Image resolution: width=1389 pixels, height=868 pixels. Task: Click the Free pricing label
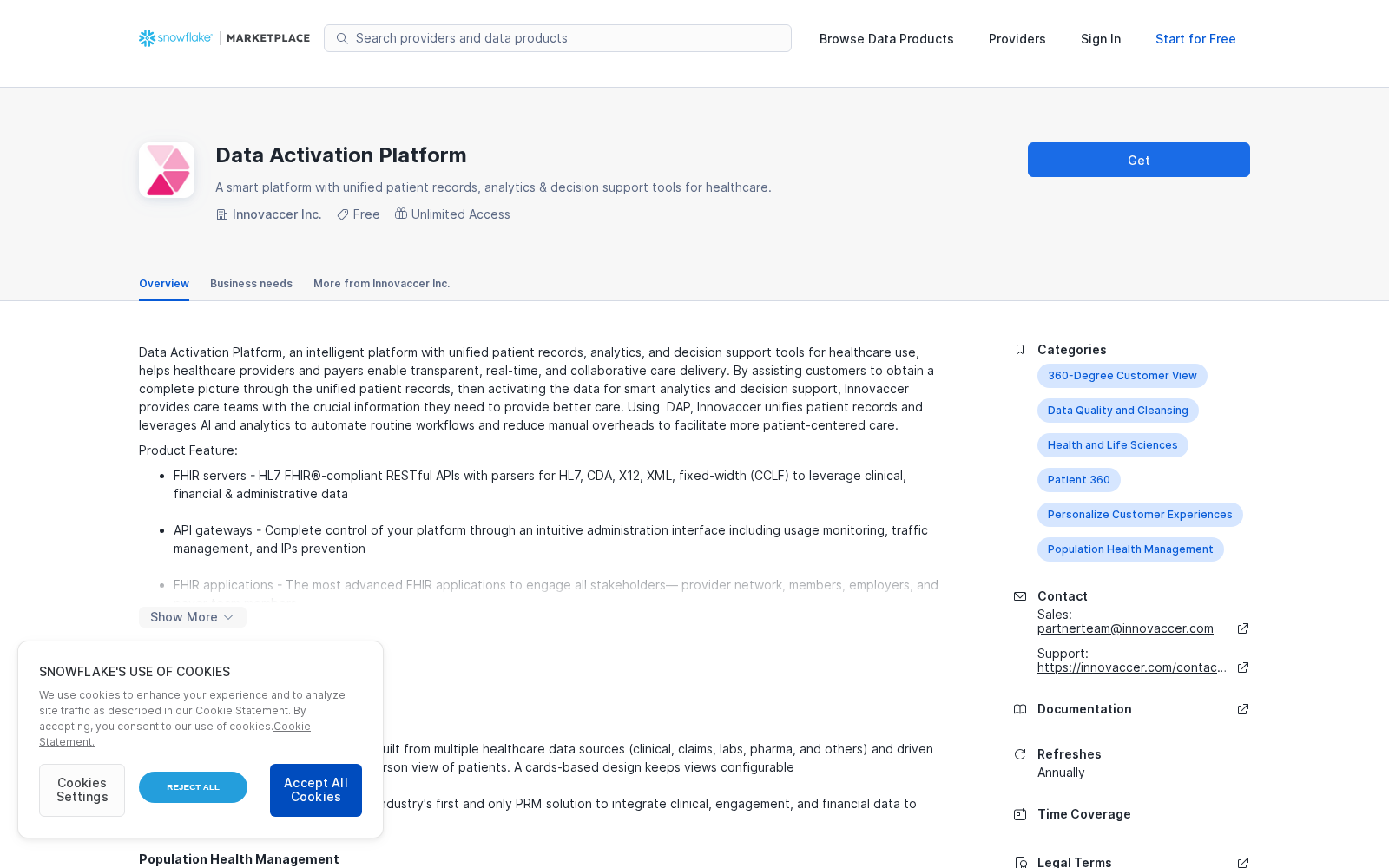pyautogui.click(x=366, y=214)
